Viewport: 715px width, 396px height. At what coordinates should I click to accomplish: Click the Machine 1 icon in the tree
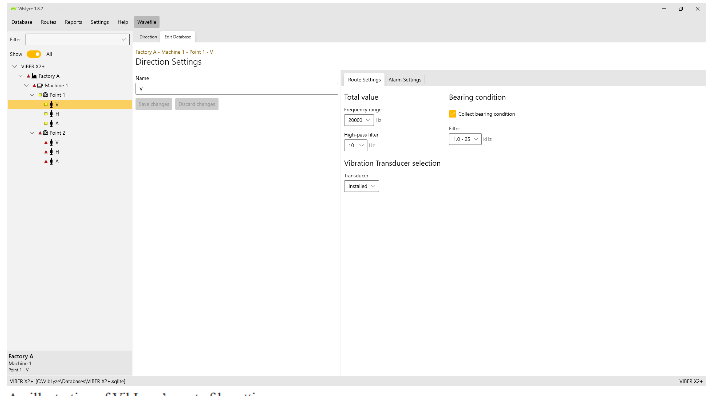(x=40, y=85)
